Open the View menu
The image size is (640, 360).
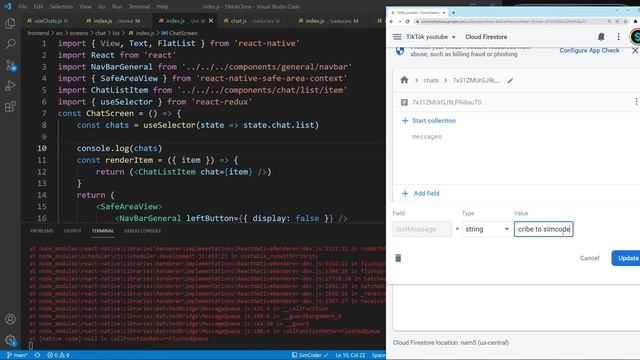click(85, 7)
